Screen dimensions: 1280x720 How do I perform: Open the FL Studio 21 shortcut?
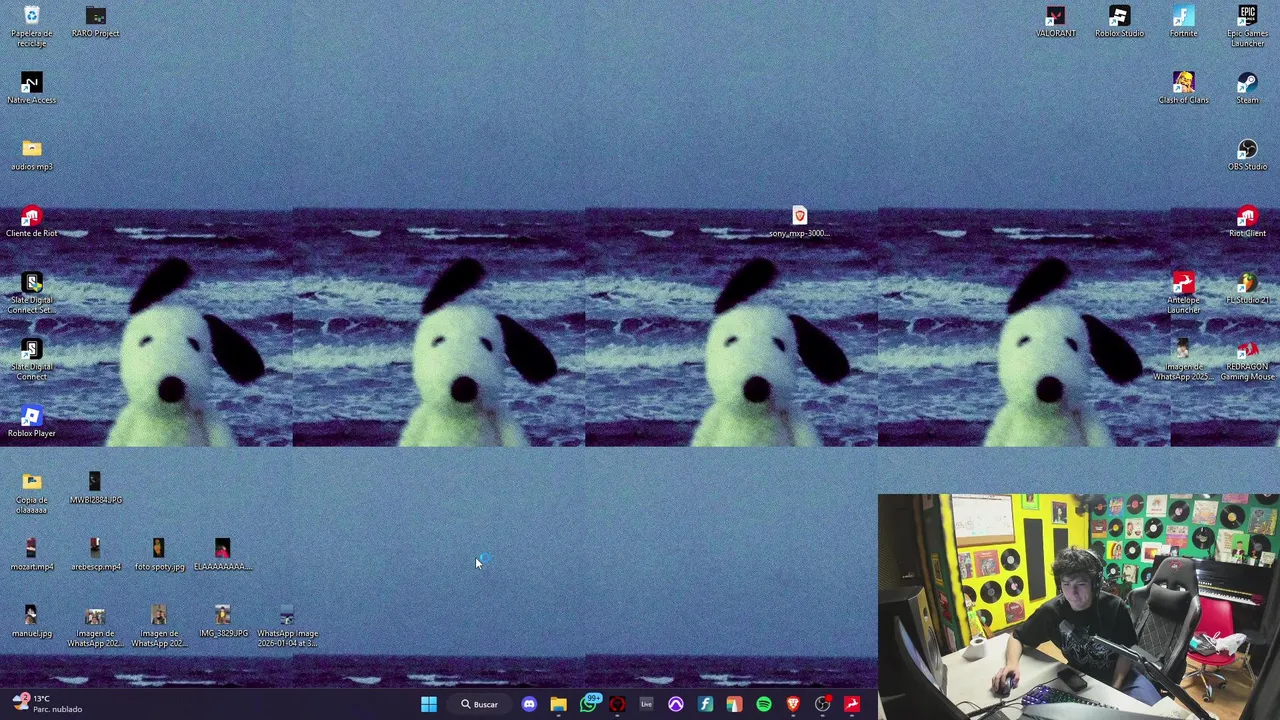[x=1247, y=289]
